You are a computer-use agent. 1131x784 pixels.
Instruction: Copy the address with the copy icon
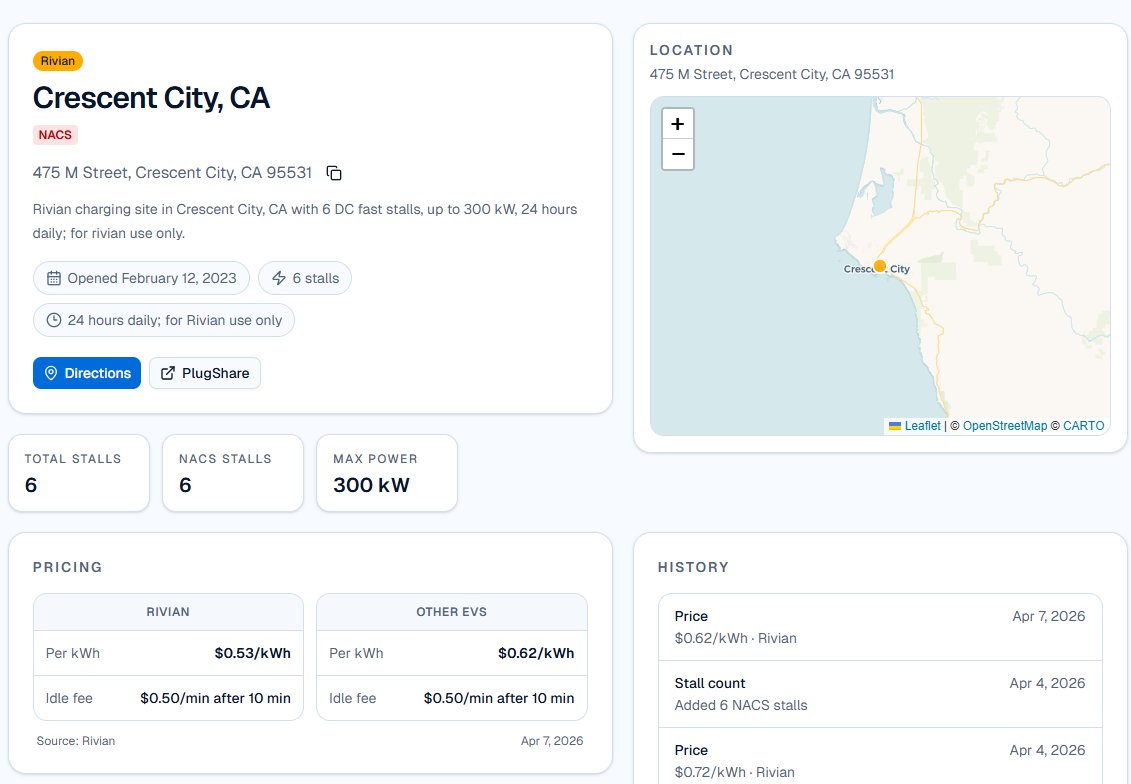pos(334,173)
